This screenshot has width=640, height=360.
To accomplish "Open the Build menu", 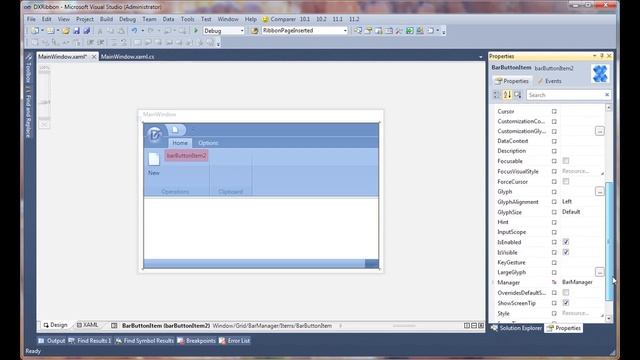I will [106, 19].
